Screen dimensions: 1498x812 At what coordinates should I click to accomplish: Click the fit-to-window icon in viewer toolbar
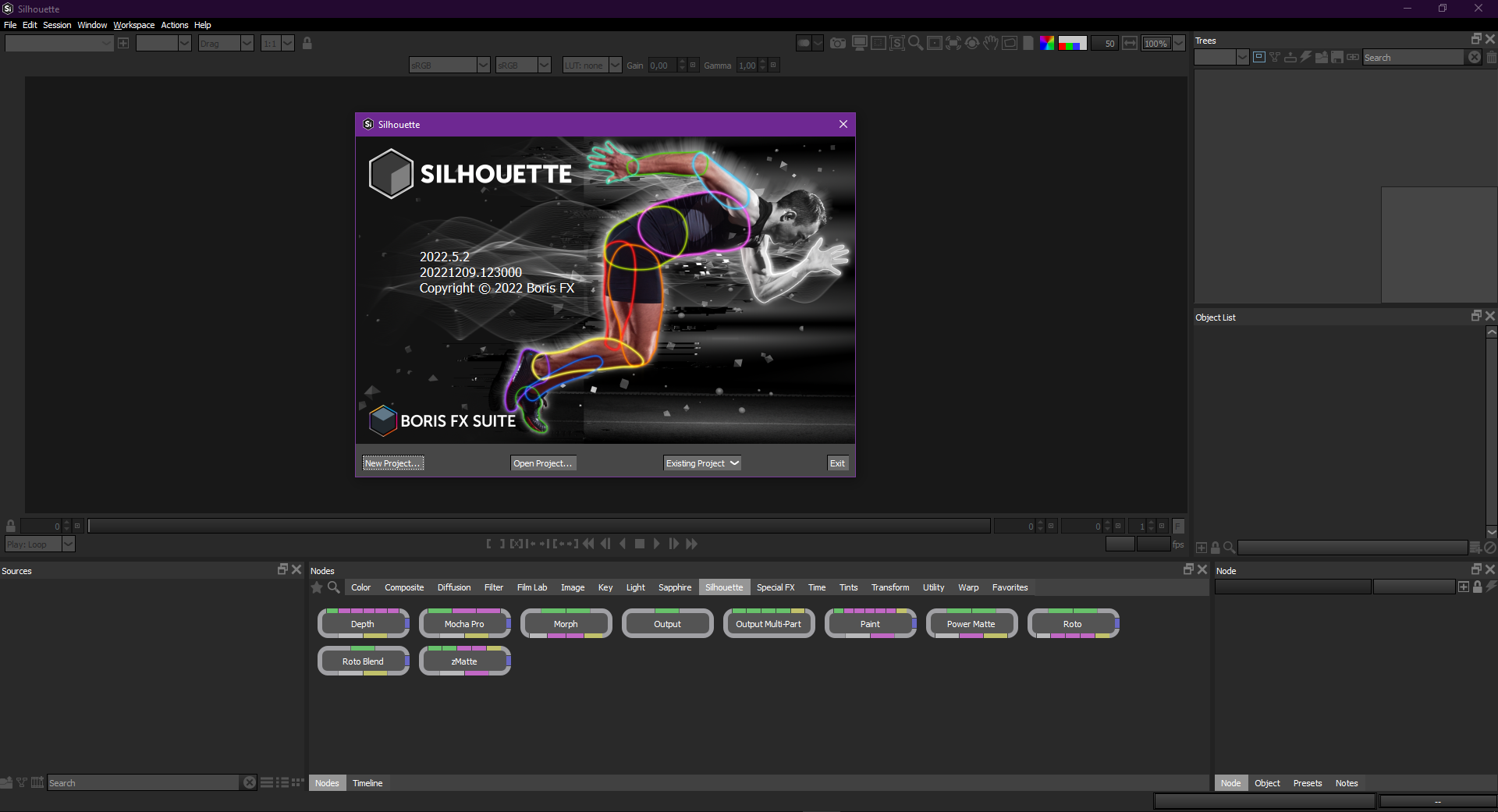point(953,44)
